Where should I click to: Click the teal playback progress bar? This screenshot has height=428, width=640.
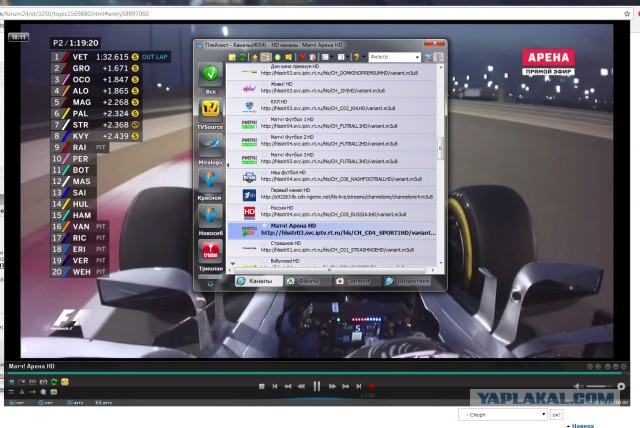314,373
